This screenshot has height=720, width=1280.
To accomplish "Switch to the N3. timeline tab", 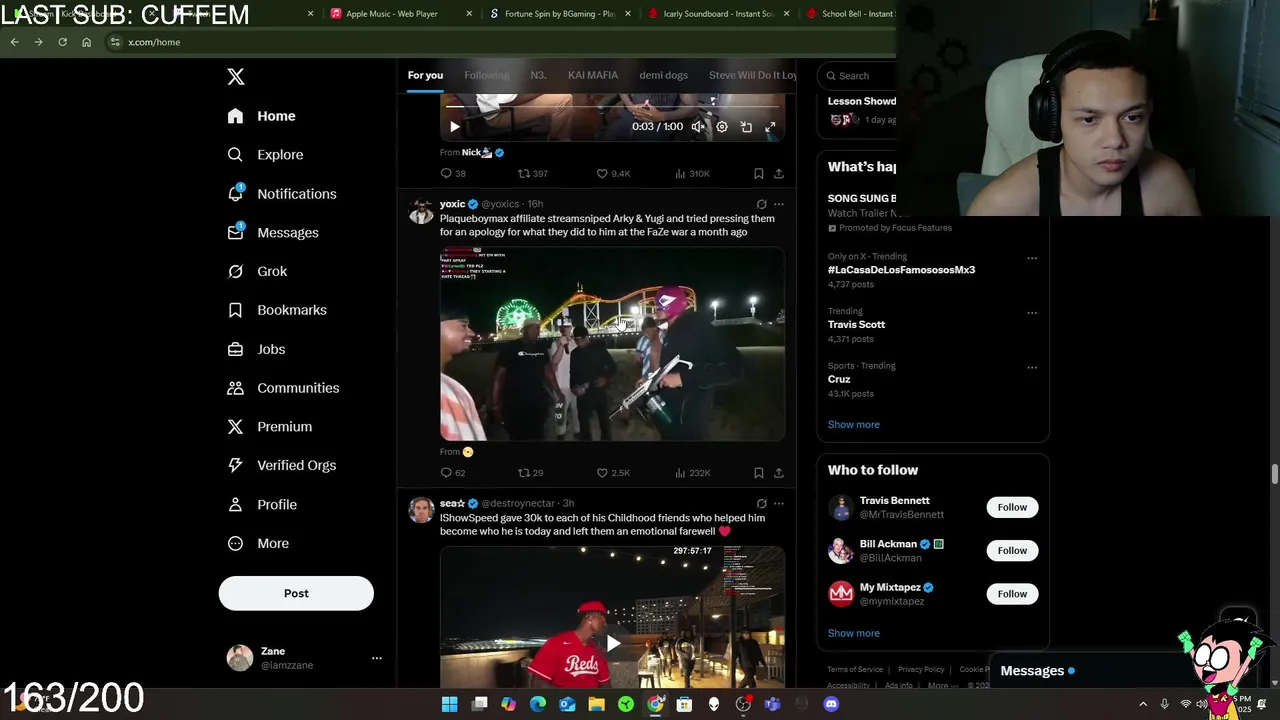I will (538, 76).
